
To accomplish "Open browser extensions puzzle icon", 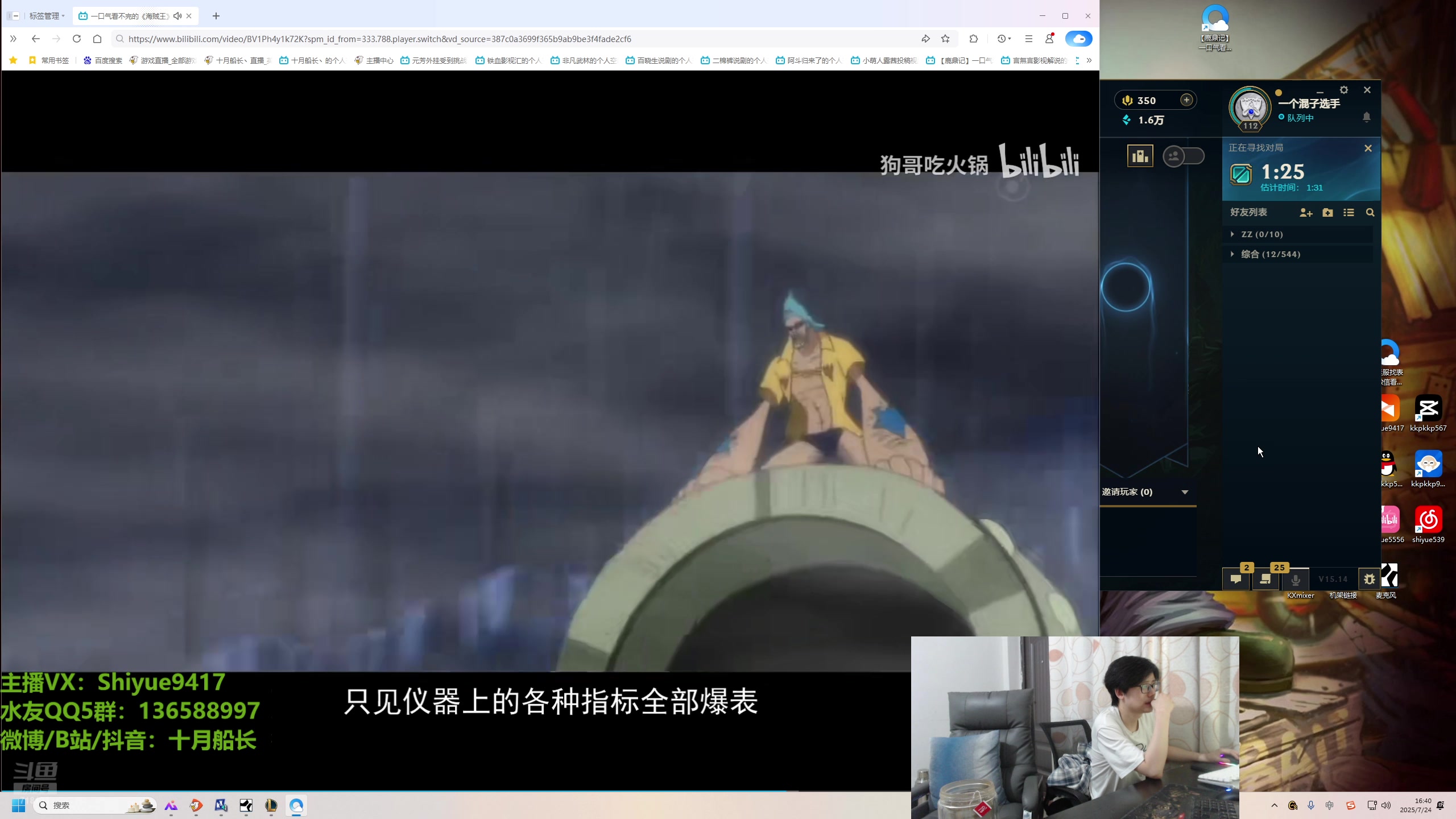I will point(974,39).
